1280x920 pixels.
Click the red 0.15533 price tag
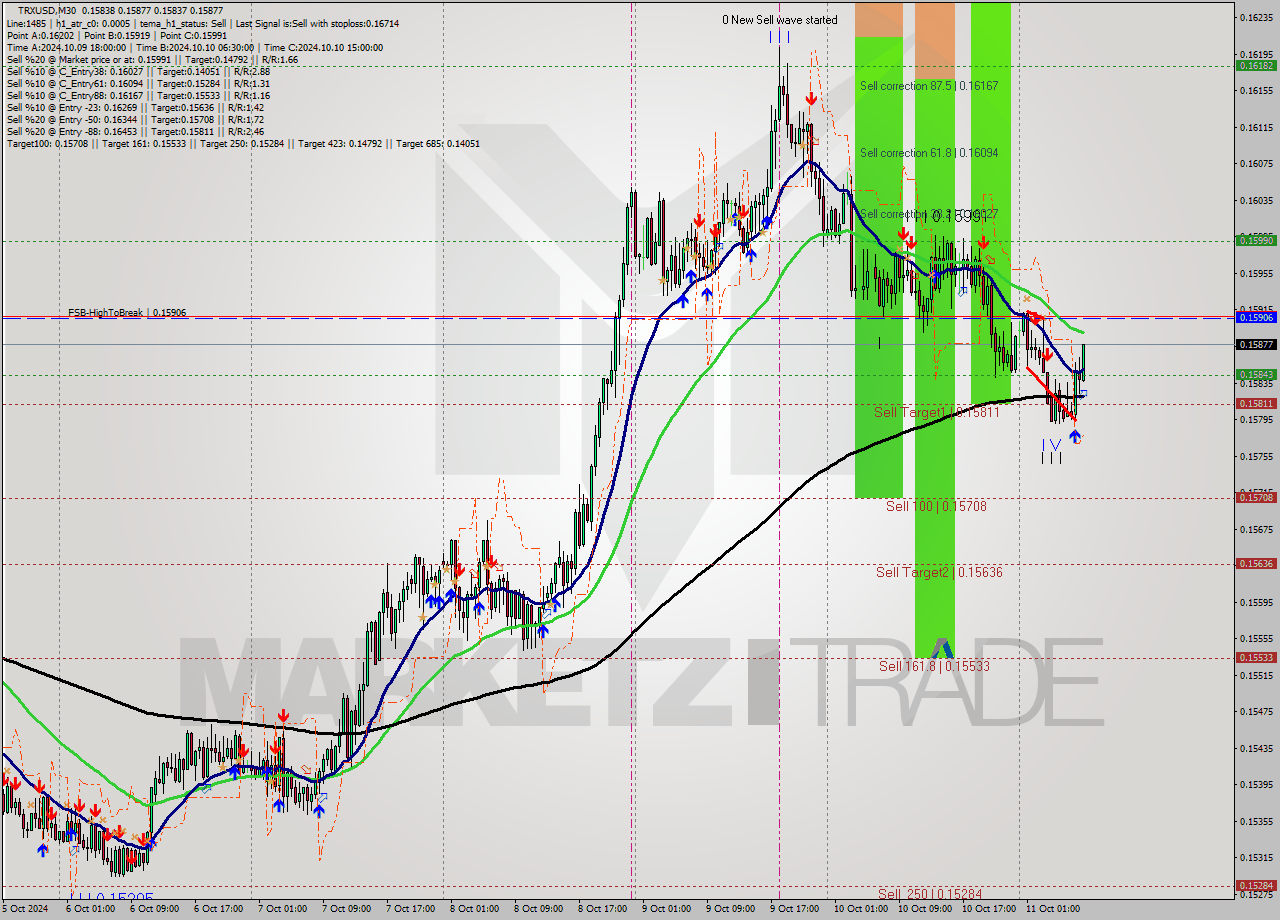1256,657
